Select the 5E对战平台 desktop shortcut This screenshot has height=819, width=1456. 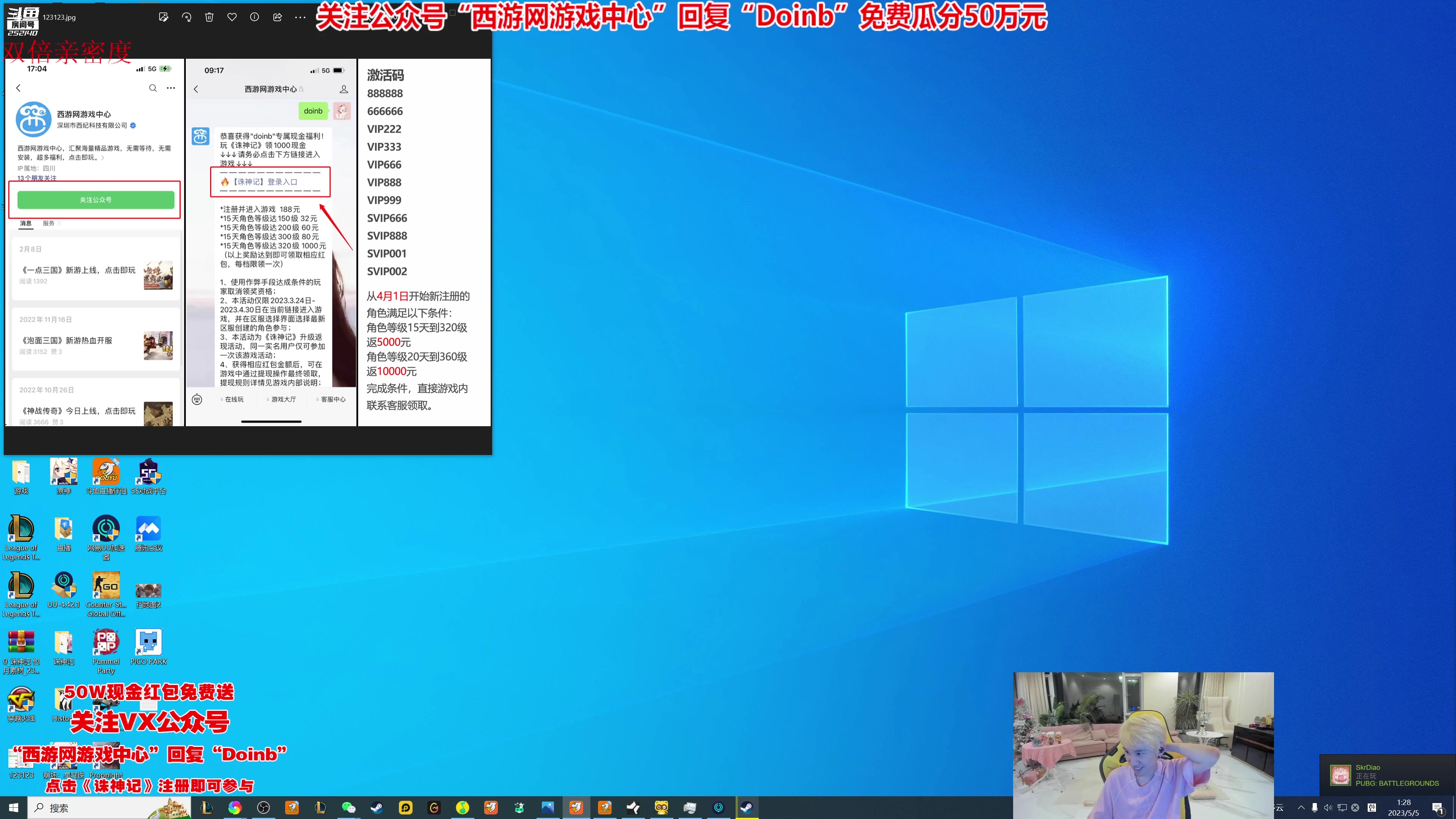point(149,477)
